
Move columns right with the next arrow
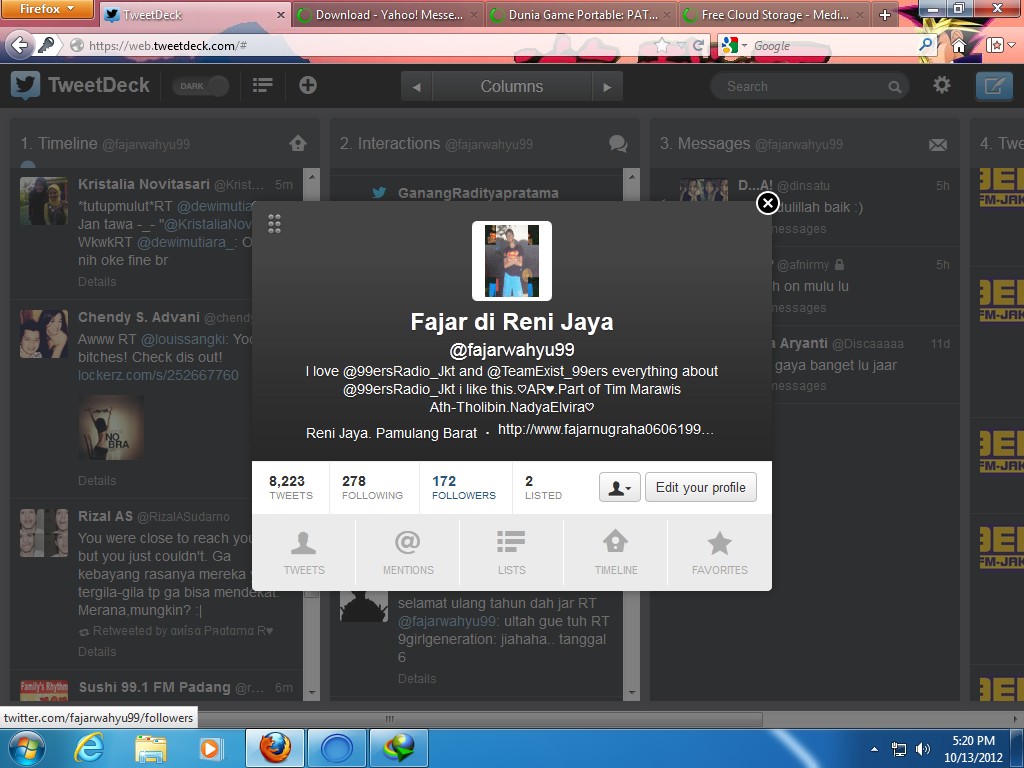607,86
